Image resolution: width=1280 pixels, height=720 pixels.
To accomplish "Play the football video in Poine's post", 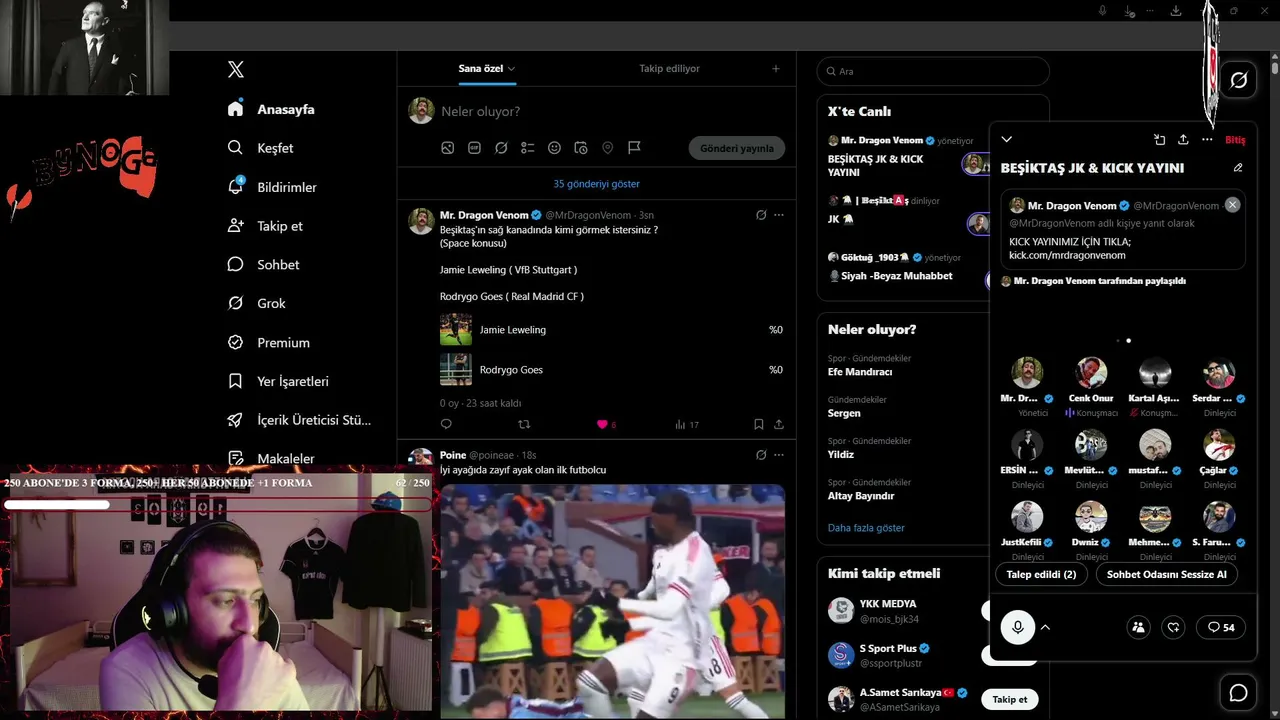I will click(612, 601).
